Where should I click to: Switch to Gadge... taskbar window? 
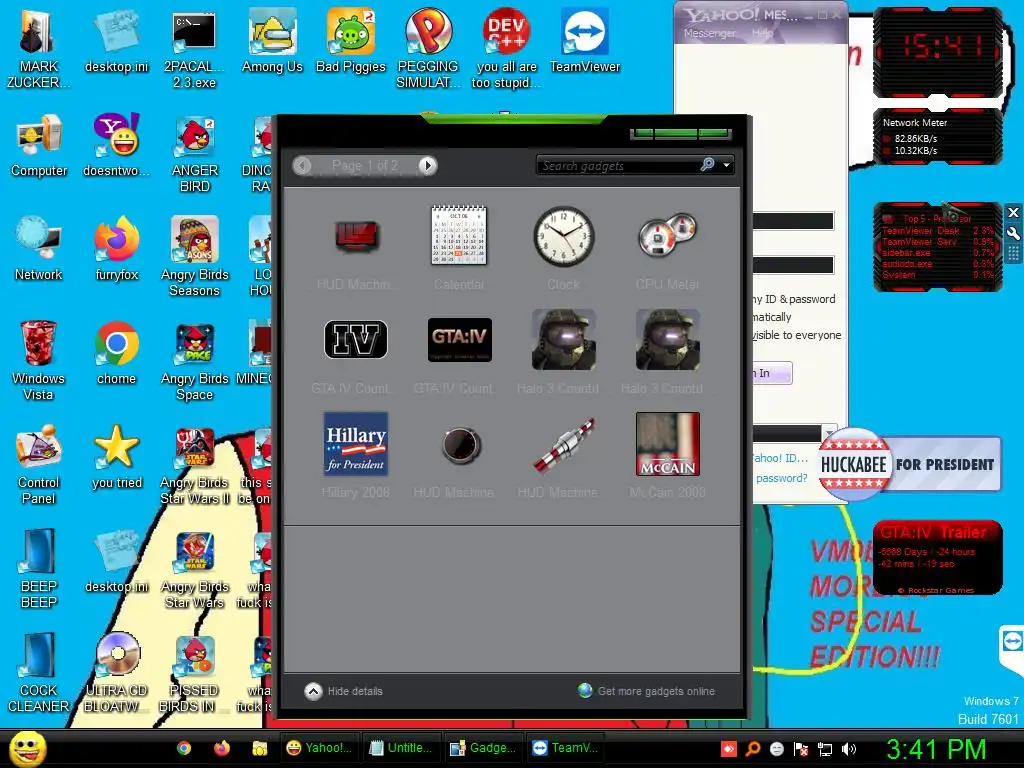483,748
